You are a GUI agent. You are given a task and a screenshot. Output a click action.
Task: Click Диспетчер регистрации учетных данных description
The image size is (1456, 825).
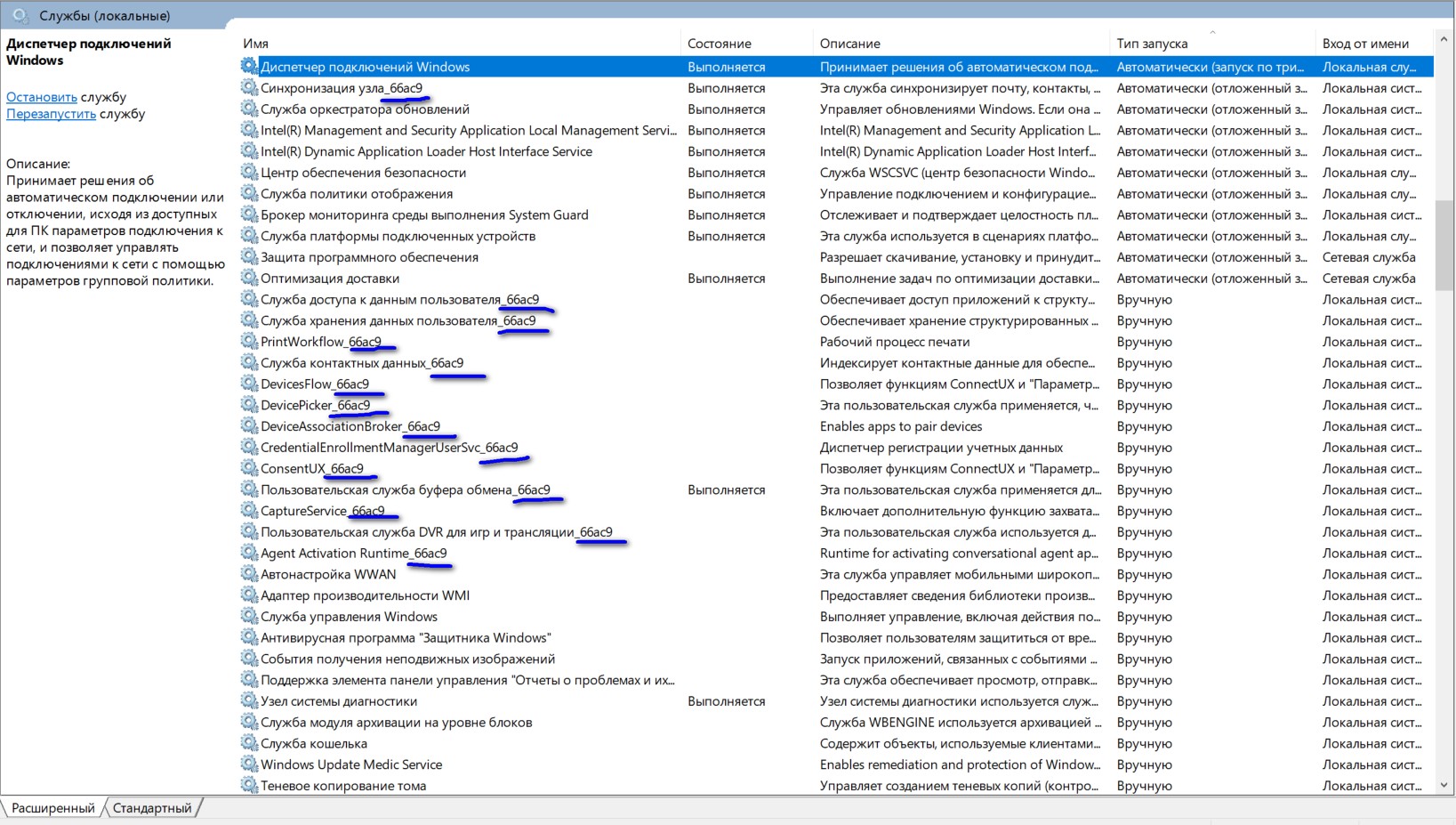(x=941, y=448)
